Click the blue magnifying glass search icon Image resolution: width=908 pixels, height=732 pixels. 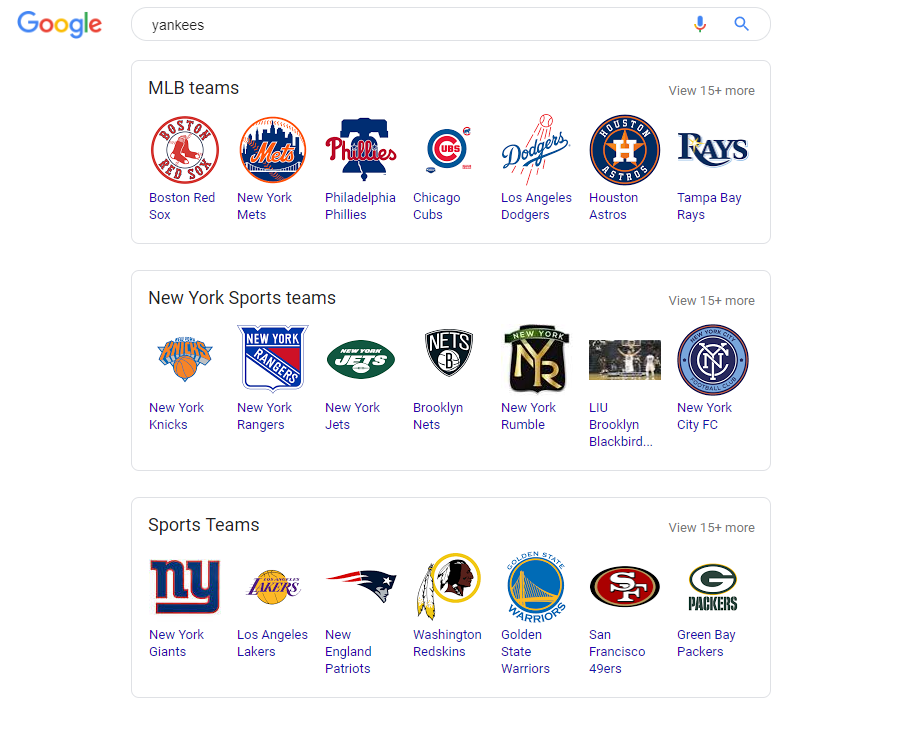(741, 24)
